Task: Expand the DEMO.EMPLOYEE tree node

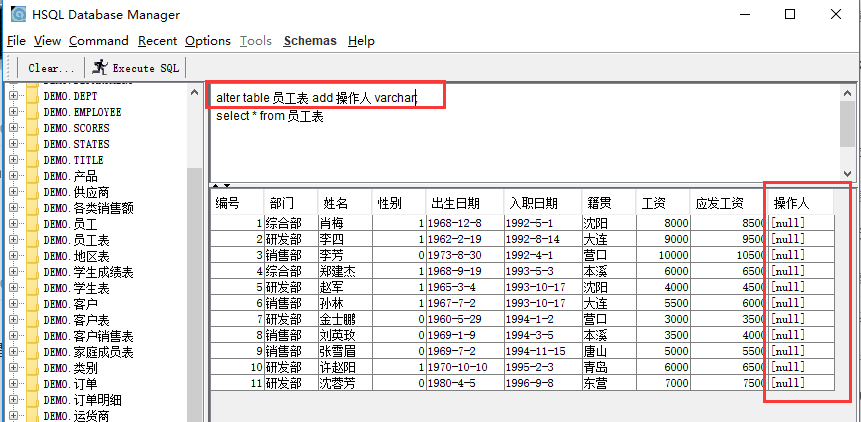Action: tap(13, 112)
